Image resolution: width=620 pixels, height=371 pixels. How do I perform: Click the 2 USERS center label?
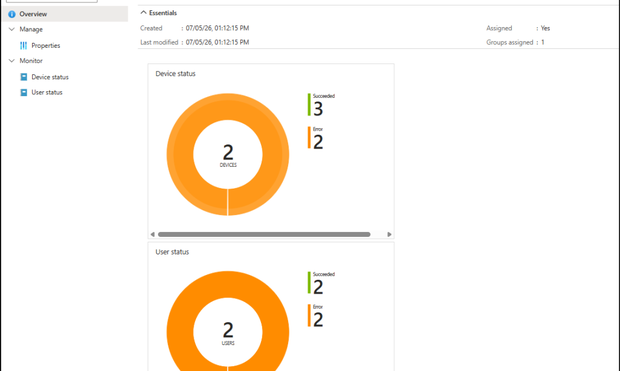coord(228,333)
